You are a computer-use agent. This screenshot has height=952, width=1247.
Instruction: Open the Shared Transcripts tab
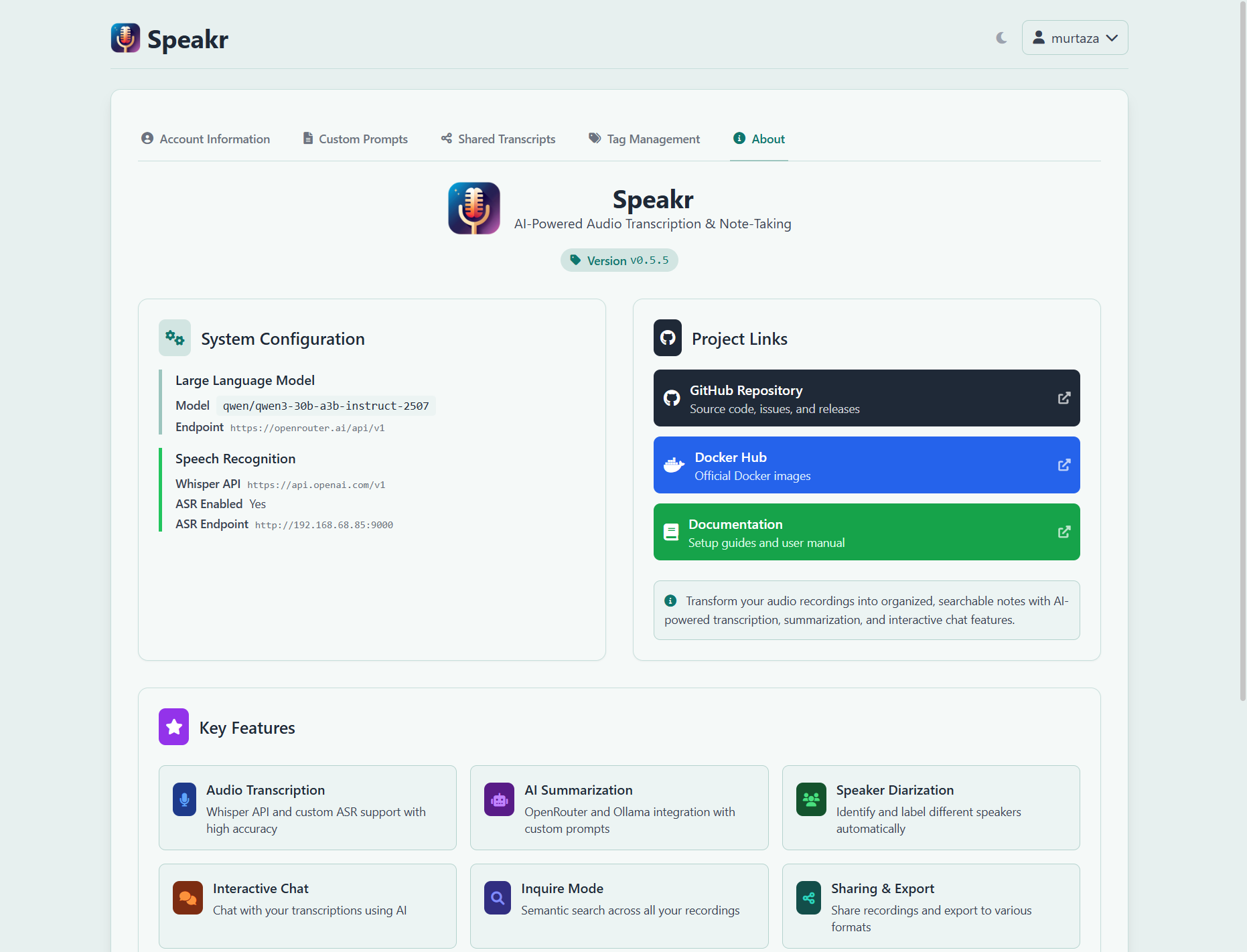click(x=498, y=139)
